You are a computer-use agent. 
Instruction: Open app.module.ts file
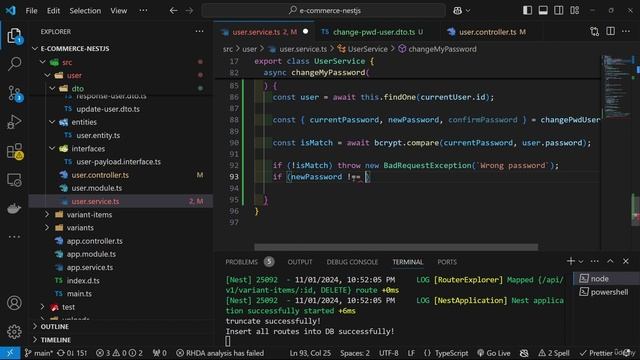pyautogui.click(x=91, y=254)
